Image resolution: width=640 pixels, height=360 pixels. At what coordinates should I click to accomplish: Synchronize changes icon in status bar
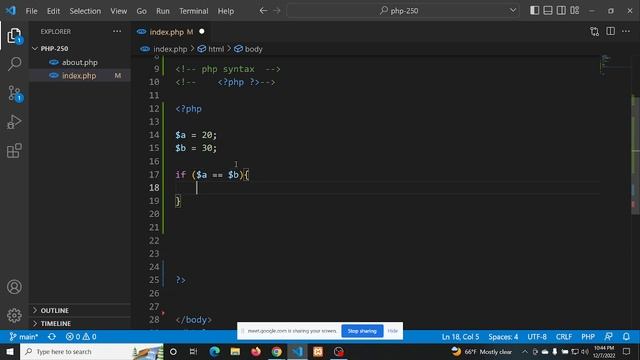(52, 337)
